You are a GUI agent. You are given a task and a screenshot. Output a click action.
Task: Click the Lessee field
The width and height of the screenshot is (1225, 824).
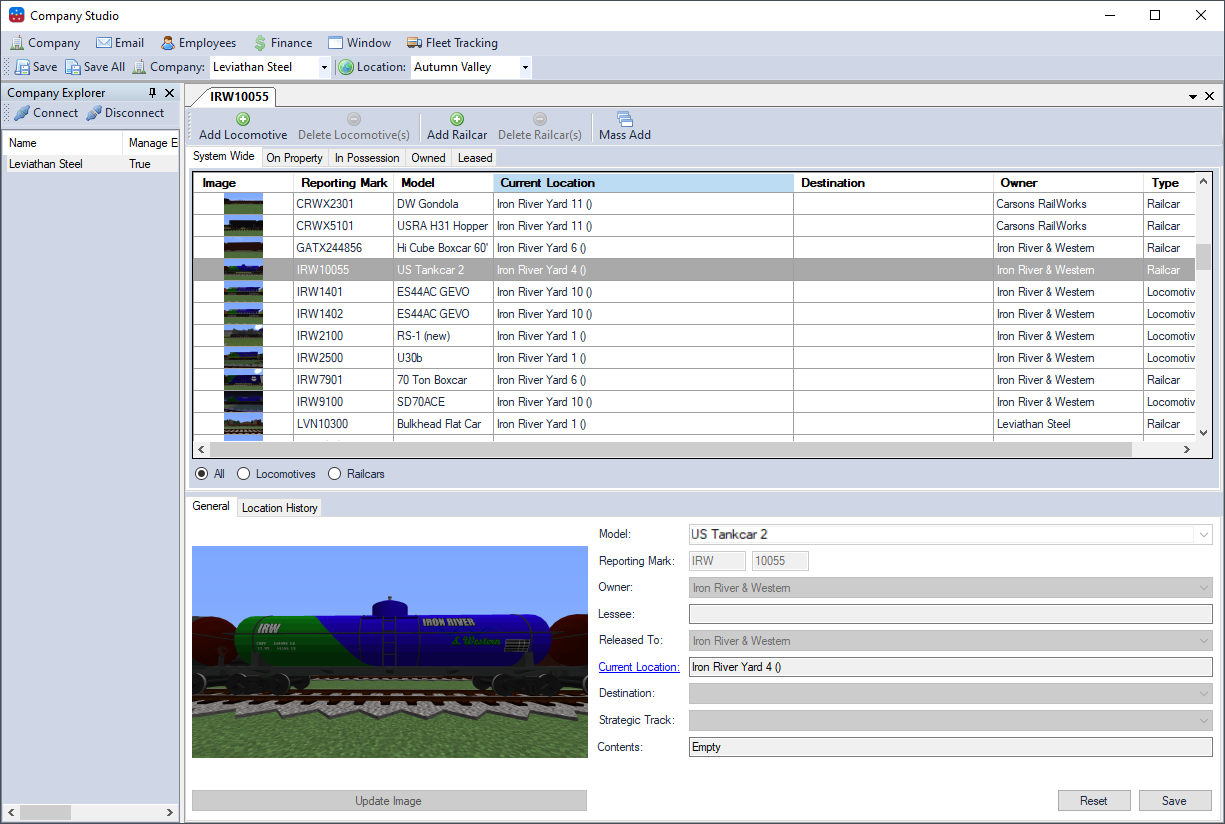pos(951,614)
